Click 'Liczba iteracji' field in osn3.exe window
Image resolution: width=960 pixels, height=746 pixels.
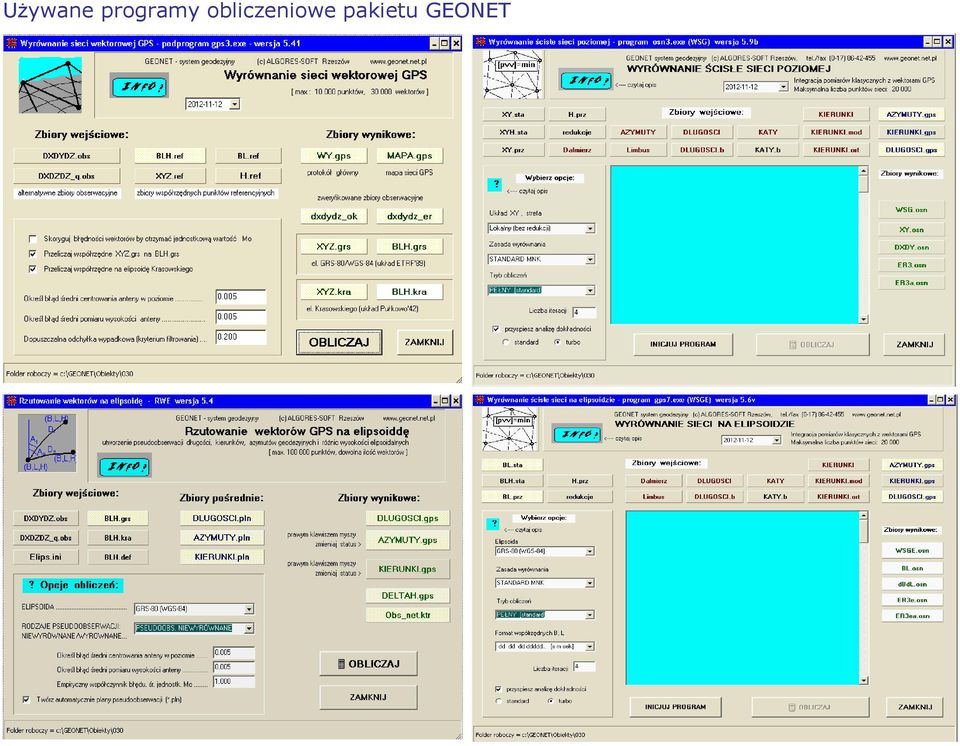click(x=583, y=312)
